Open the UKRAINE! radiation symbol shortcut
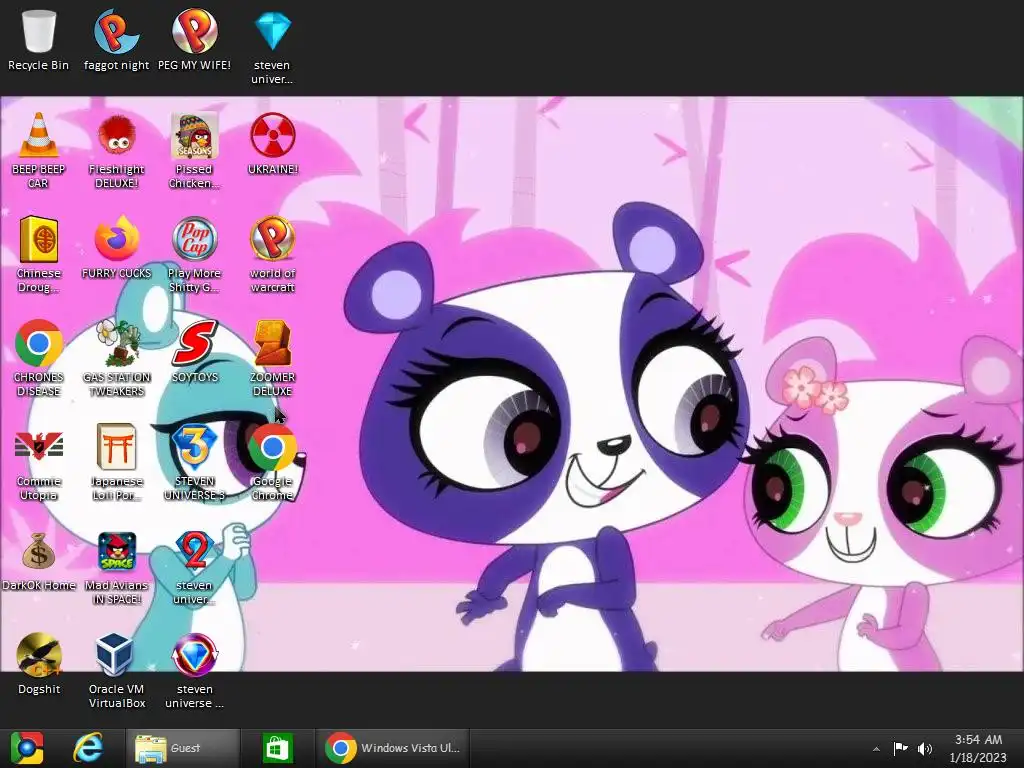This screenshot has width=1024, height=768. pyautogui.click(x=272, y=144)
